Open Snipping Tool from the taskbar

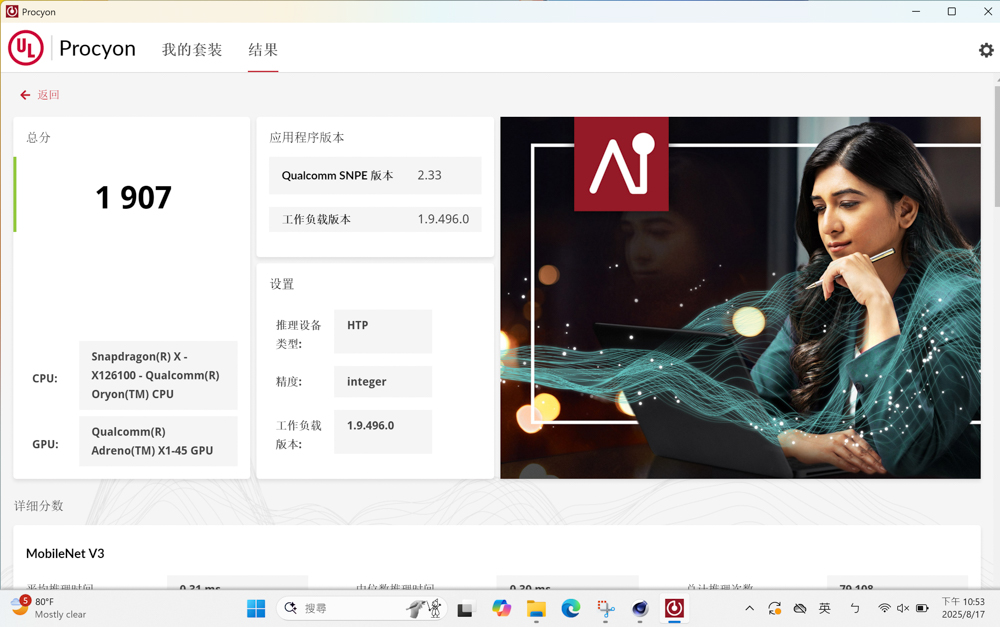pos(605,609)
